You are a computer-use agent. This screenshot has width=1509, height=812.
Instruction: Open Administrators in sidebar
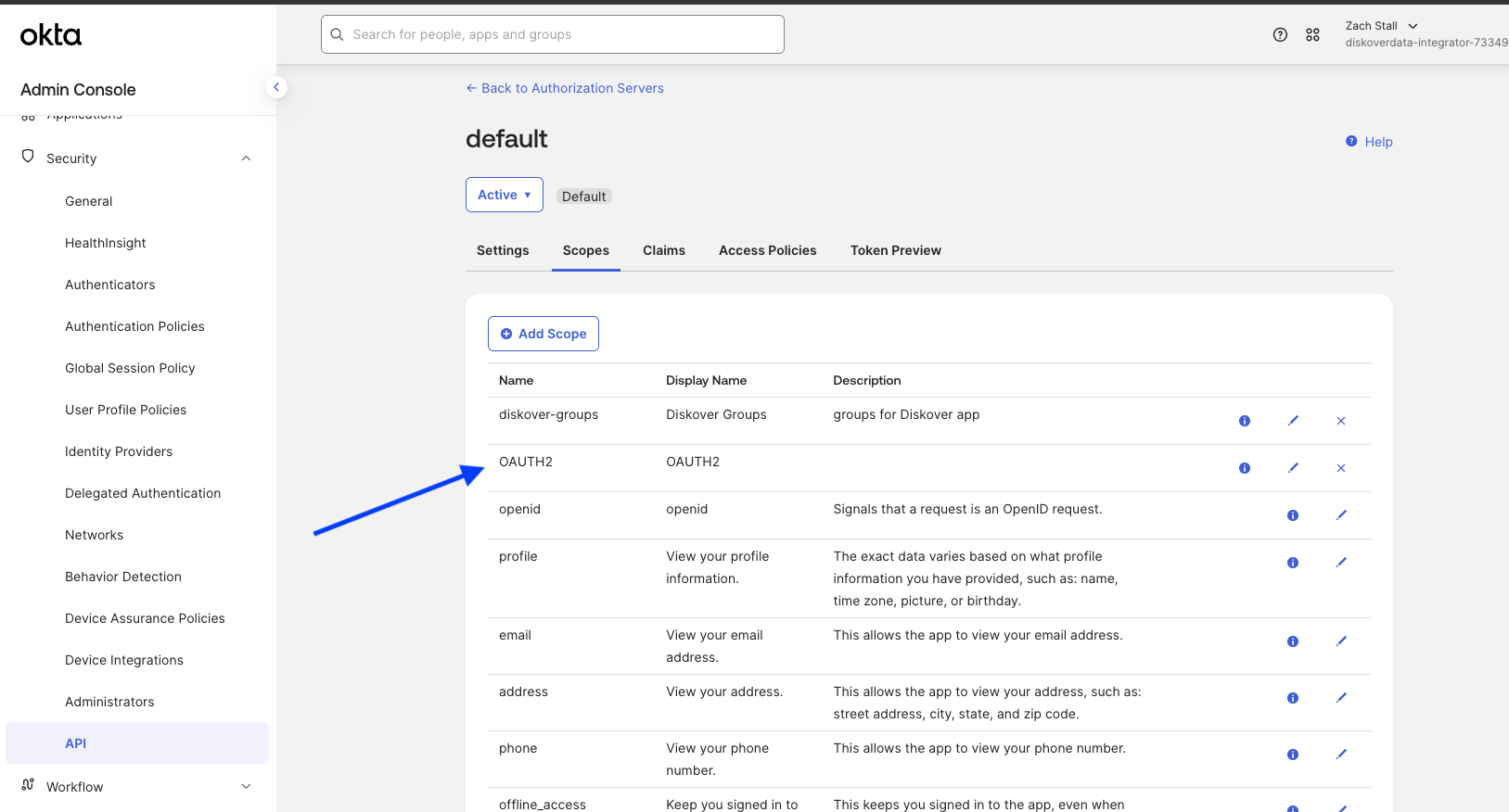(x=109, y=702)
